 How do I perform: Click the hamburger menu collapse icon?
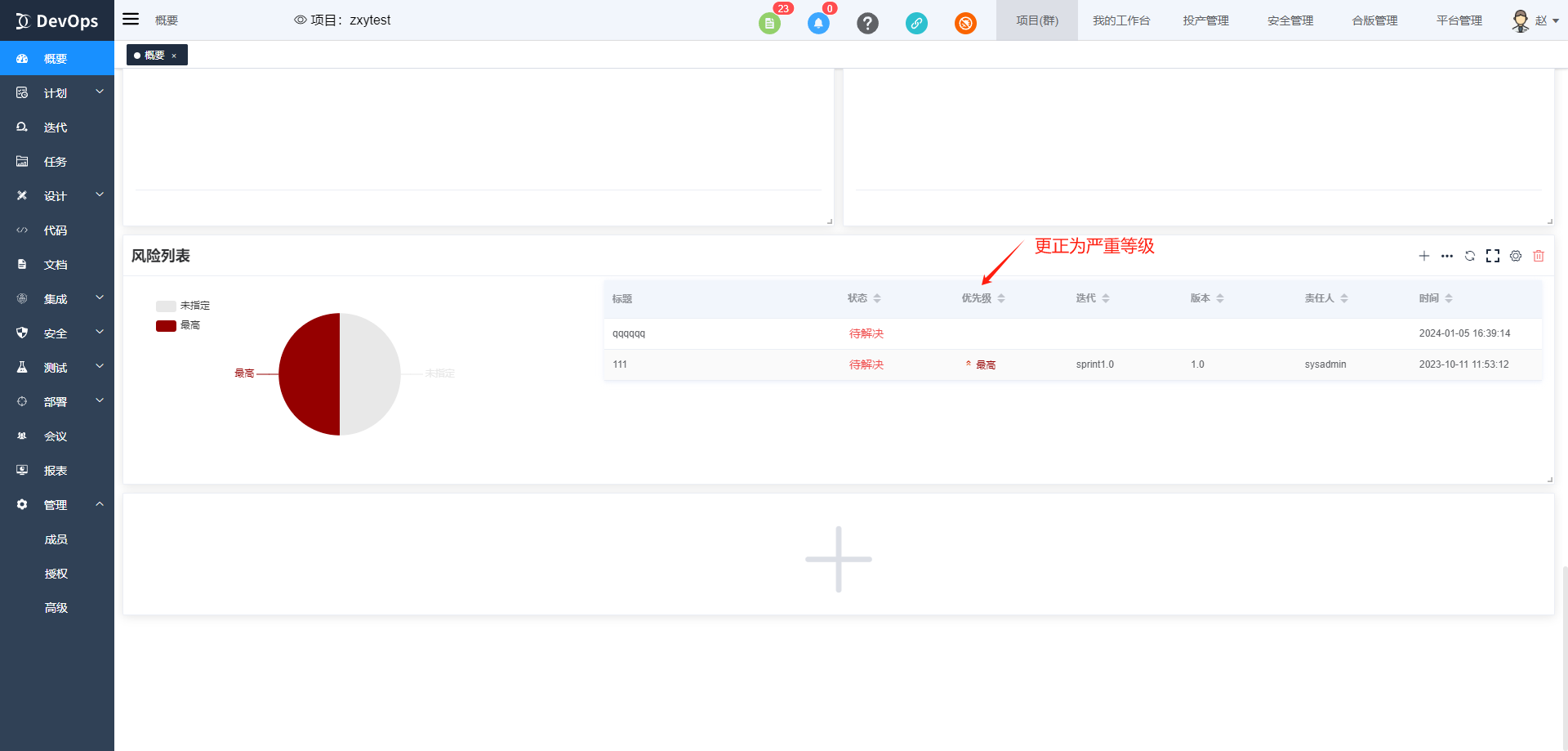131,20
